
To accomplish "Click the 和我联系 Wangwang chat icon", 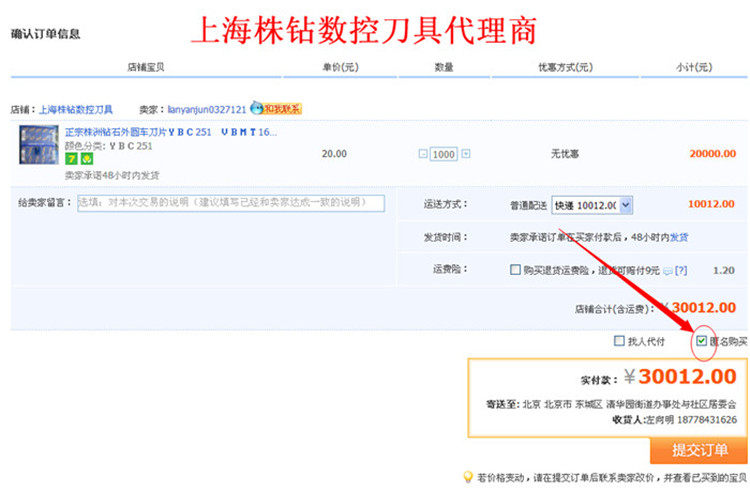I will [x=276, y=108].
